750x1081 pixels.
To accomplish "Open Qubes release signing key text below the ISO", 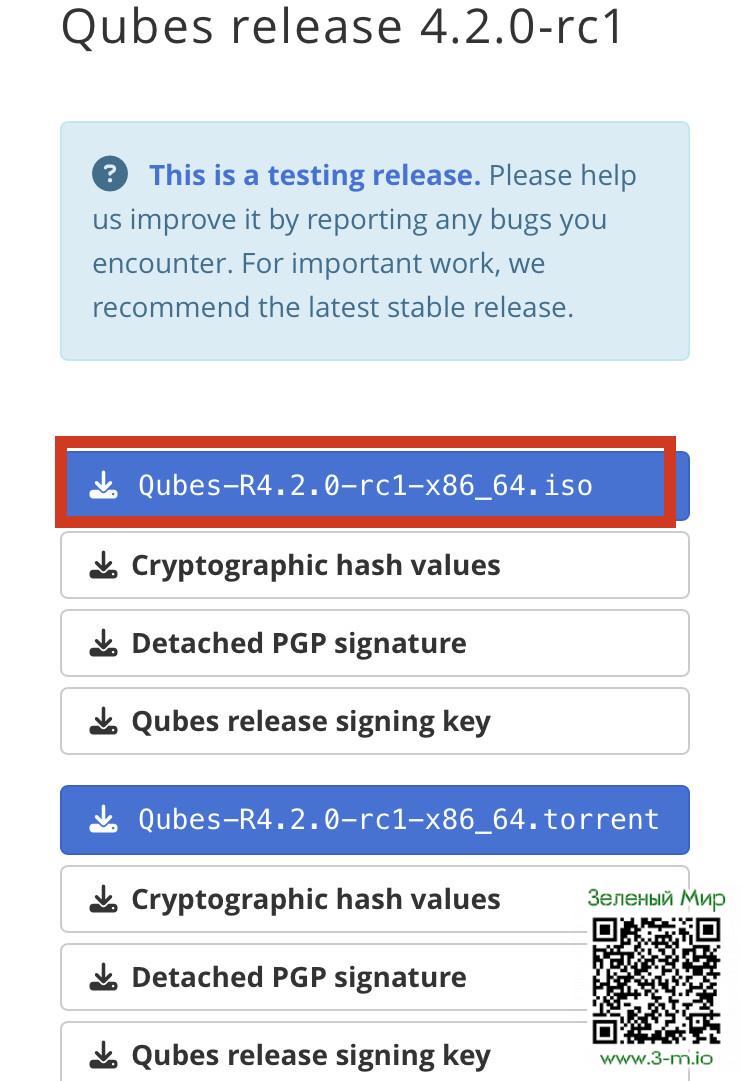I will tap(310, 721).
